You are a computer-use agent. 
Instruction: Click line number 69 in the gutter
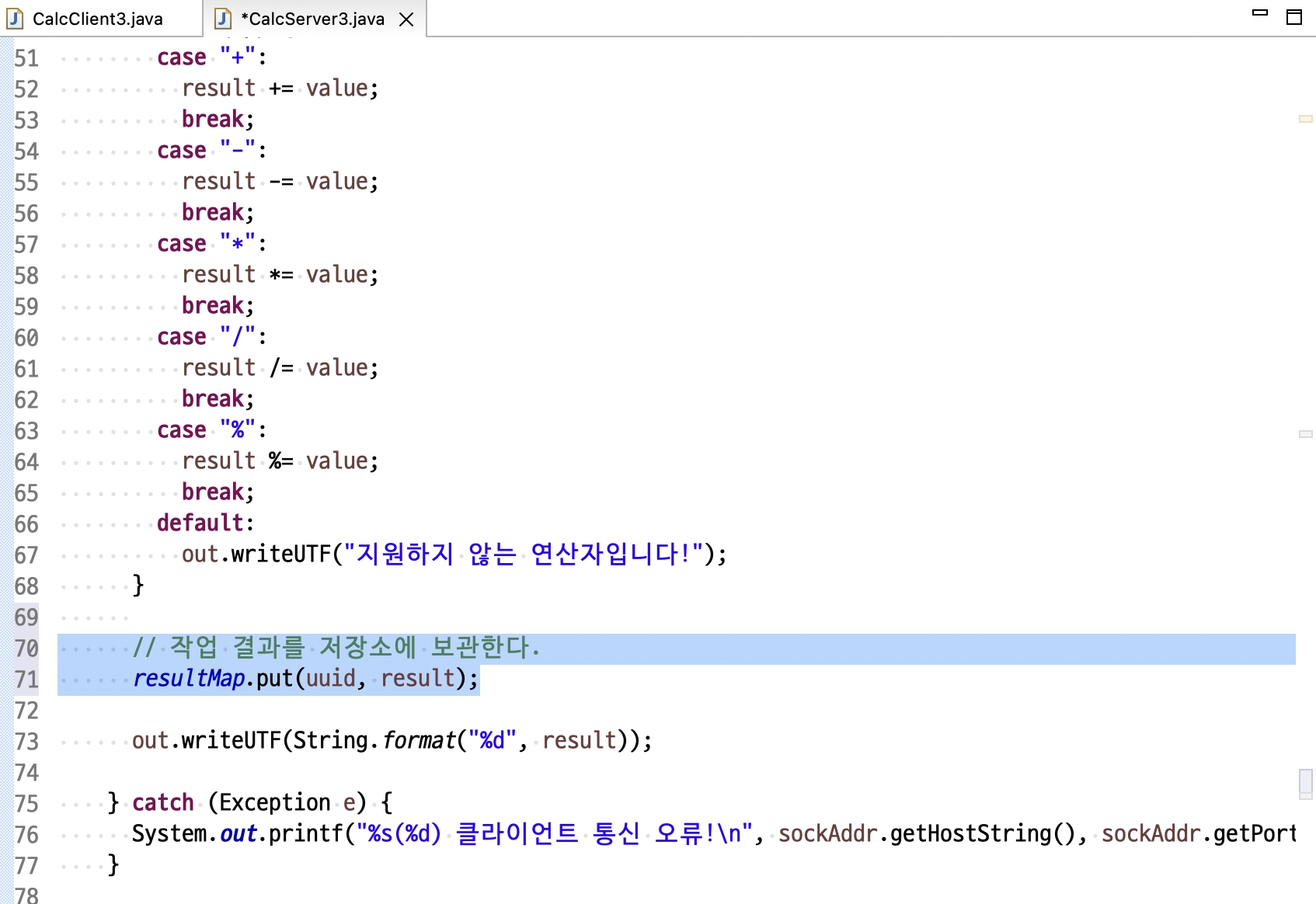[x=26, y=617]
